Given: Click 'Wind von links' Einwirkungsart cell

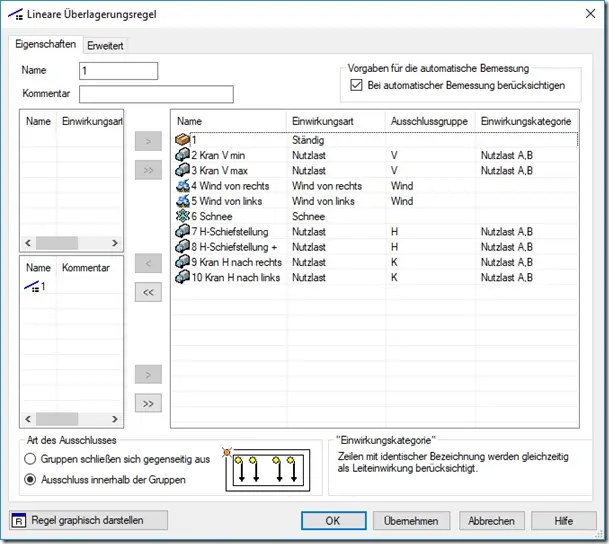Looking at the screenshot, I should pos(323,201).
